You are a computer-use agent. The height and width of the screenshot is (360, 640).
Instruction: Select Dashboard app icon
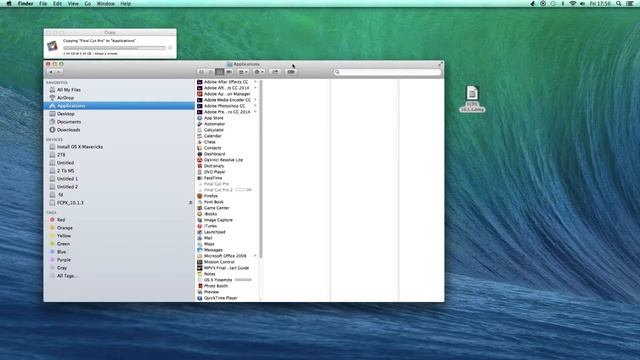200,154
